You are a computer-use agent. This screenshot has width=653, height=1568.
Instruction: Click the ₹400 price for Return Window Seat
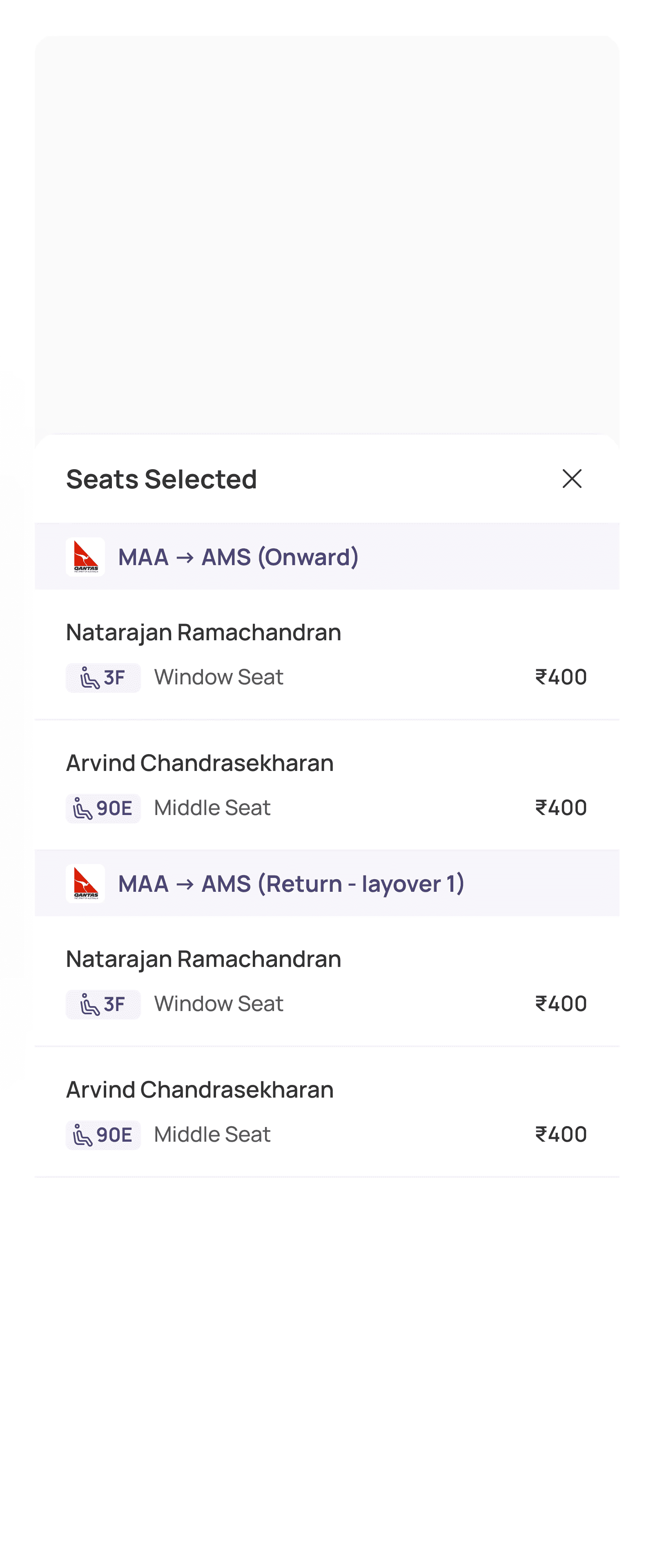pos(560,1004)
